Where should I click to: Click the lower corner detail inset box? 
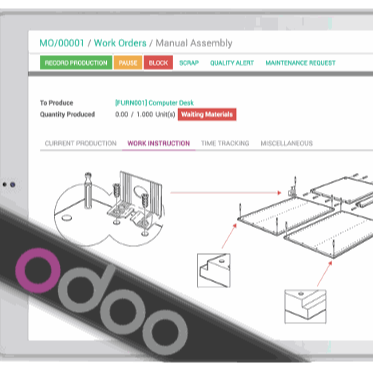point(305,306)
